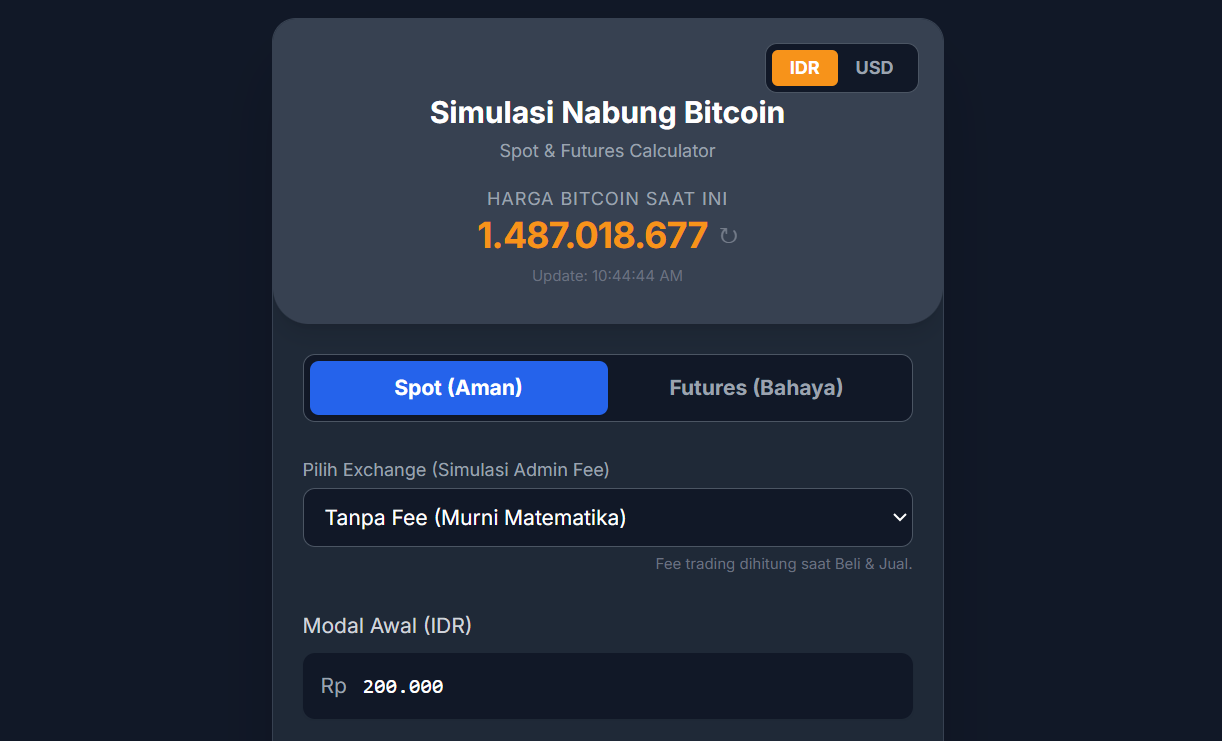The image size is (1222, 741).
Task: Click the fee trading note text
Action: click(x=783, y=564)
